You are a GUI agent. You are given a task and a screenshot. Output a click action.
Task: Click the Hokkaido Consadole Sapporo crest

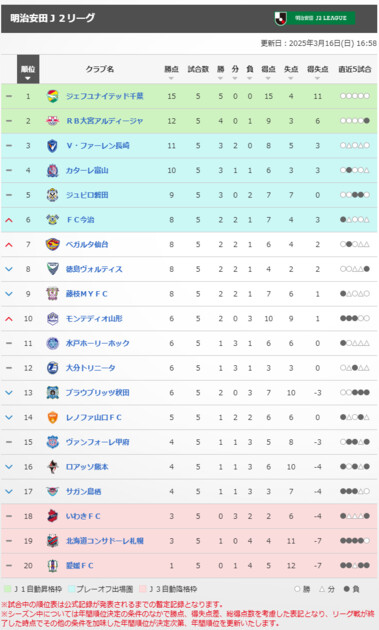click(52, 541)
